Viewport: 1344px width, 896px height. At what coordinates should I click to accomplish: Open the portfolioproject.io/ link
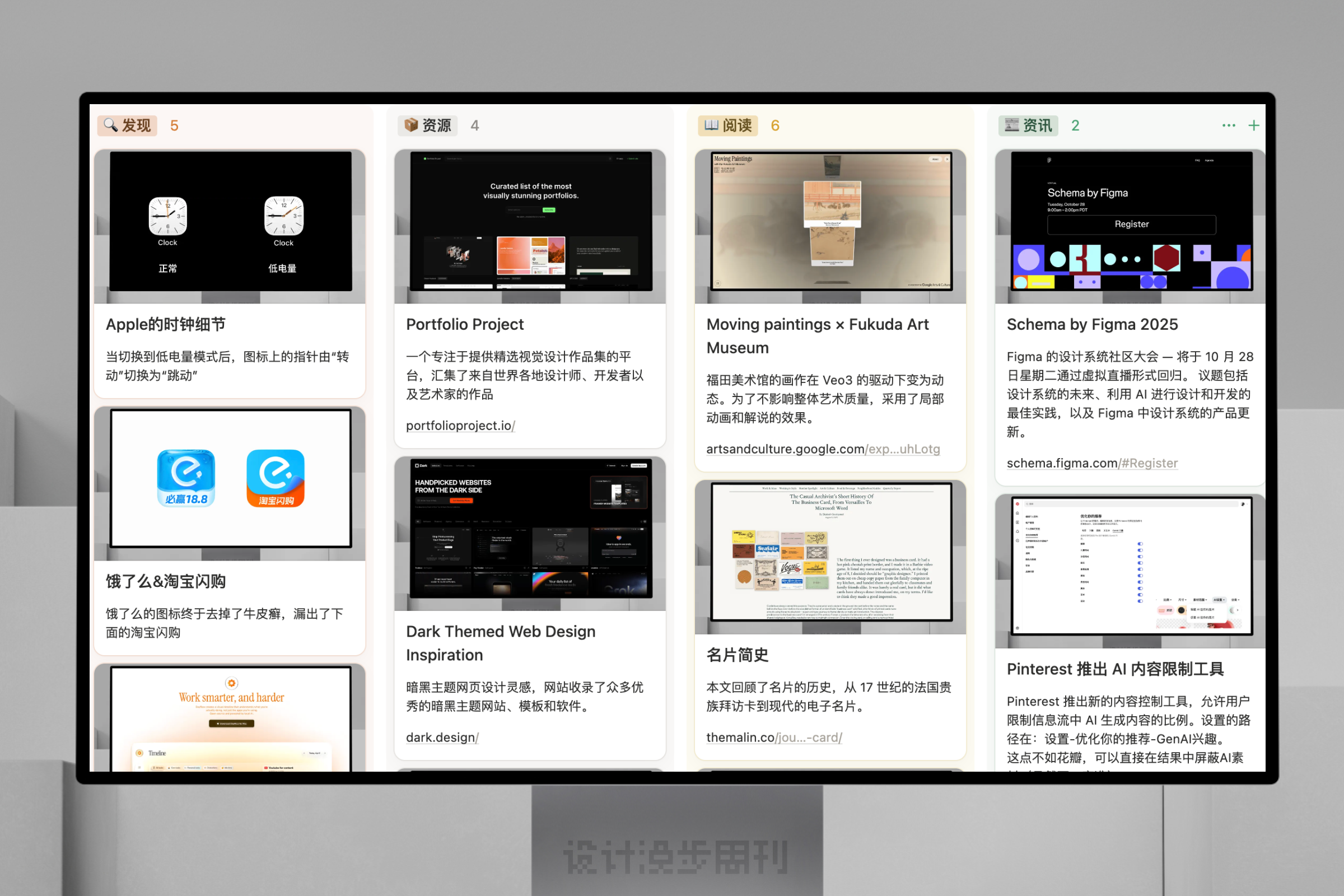460,426
